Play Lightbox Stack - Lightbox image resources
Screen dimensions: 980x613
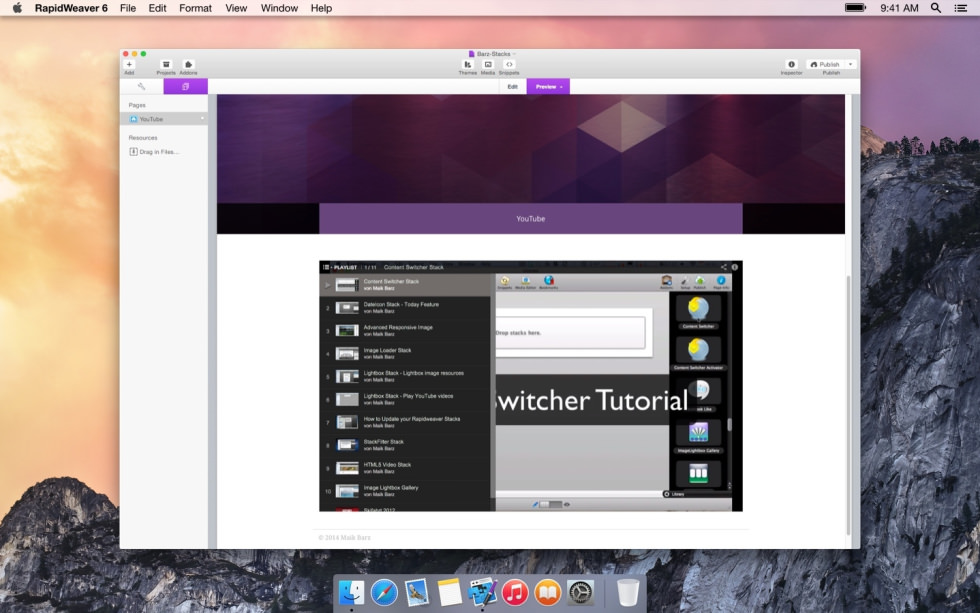pos(405,376)
